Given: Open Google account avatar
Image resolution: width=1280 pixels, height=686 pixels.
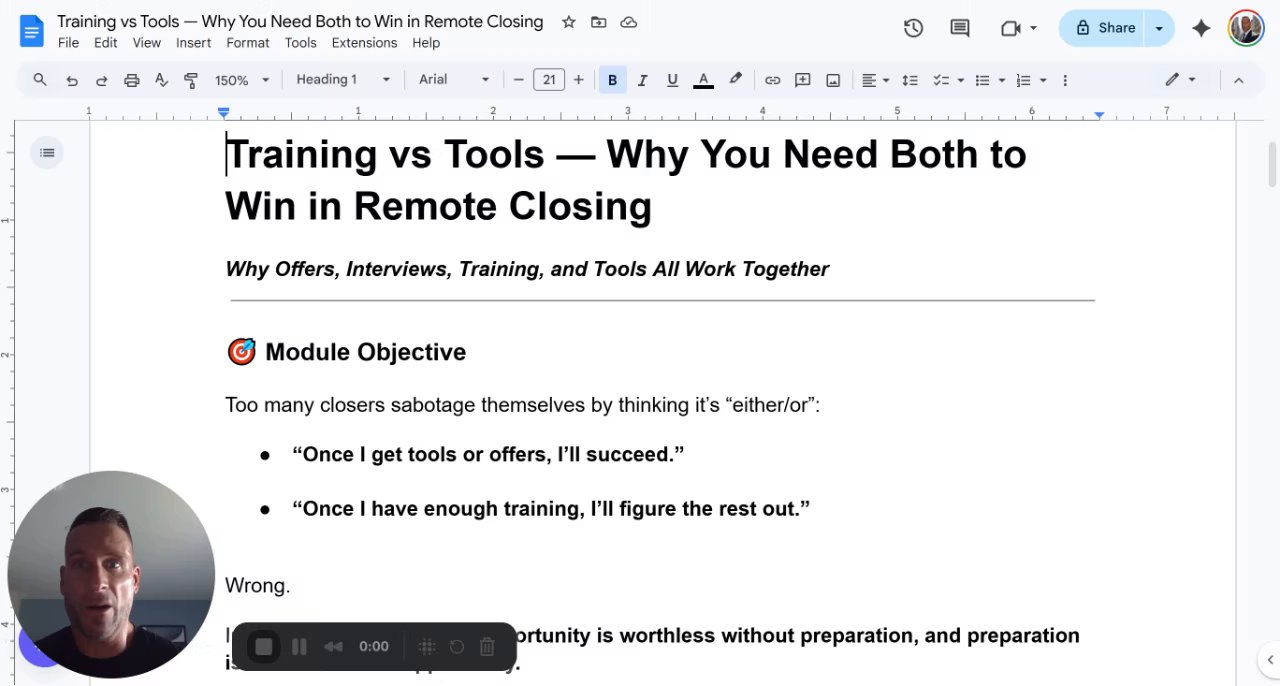Looking at the screenshot, I should pyautogui.click(x=1246, y=28).
